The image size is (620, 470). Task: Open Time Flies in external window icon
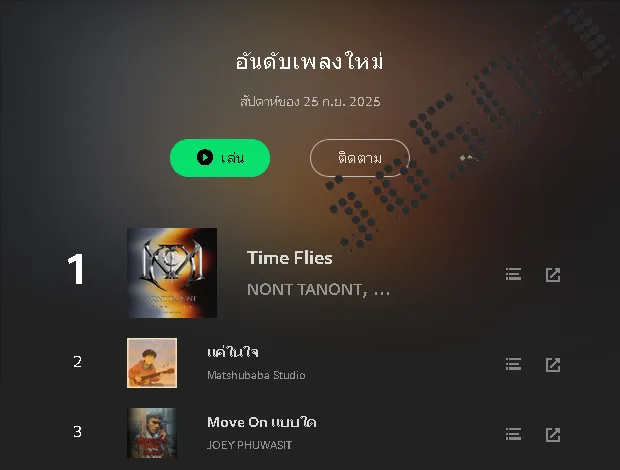point(553,275)
